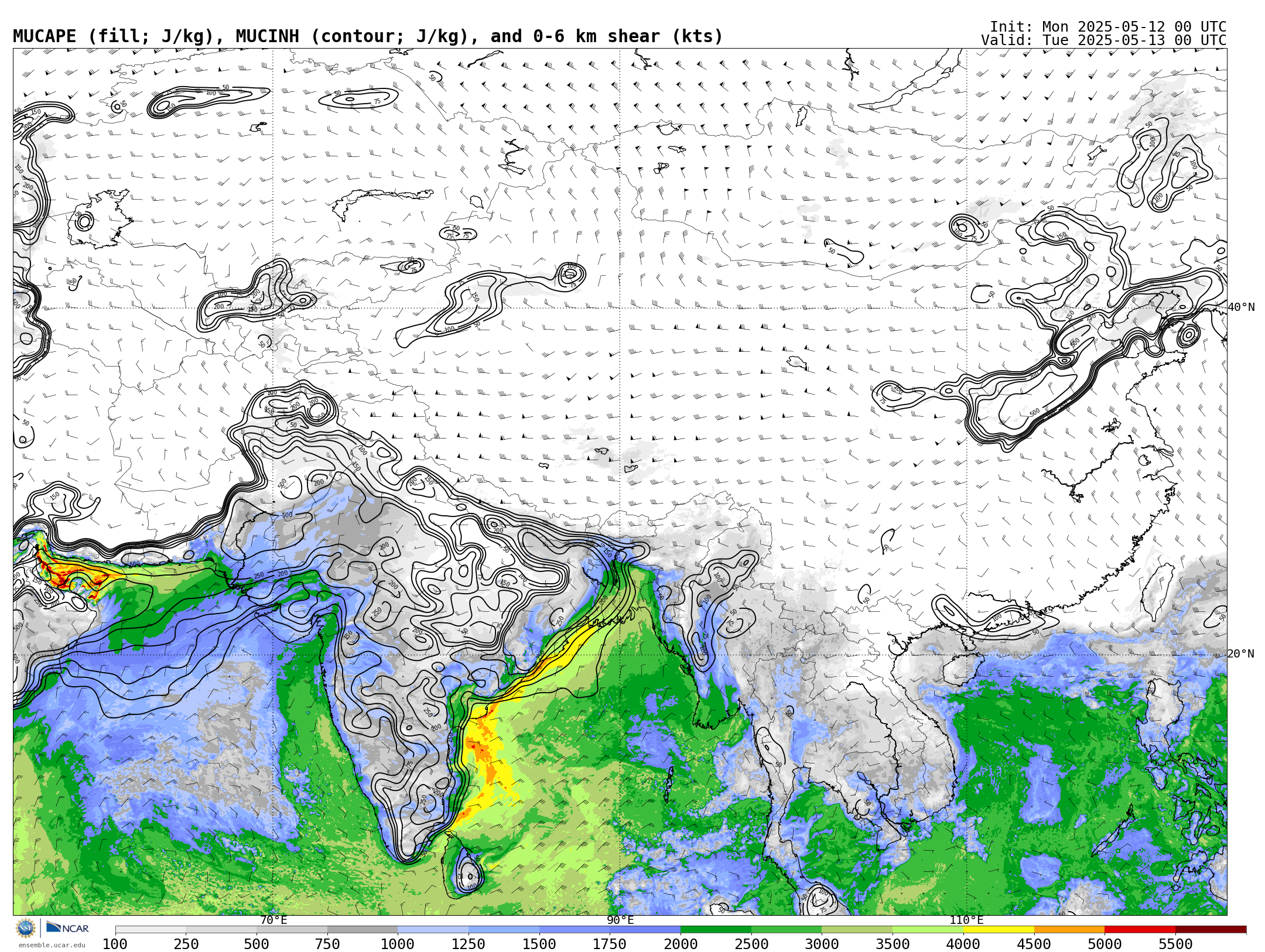
Task: Pick the yellow 4000–4500 colorbar swatch
Action: tap(999, 930)
